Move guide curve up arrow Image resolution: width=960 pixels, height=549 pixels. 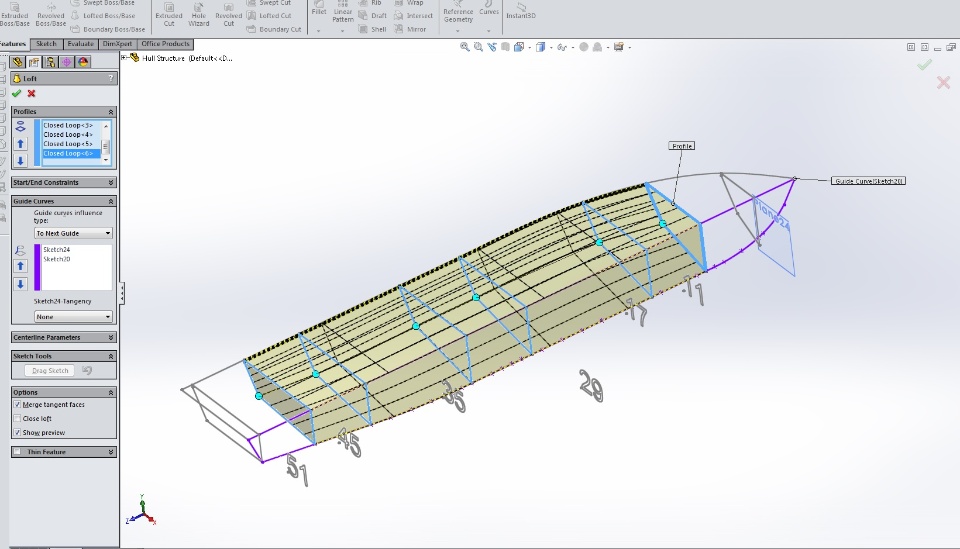[x=20, y=266]
